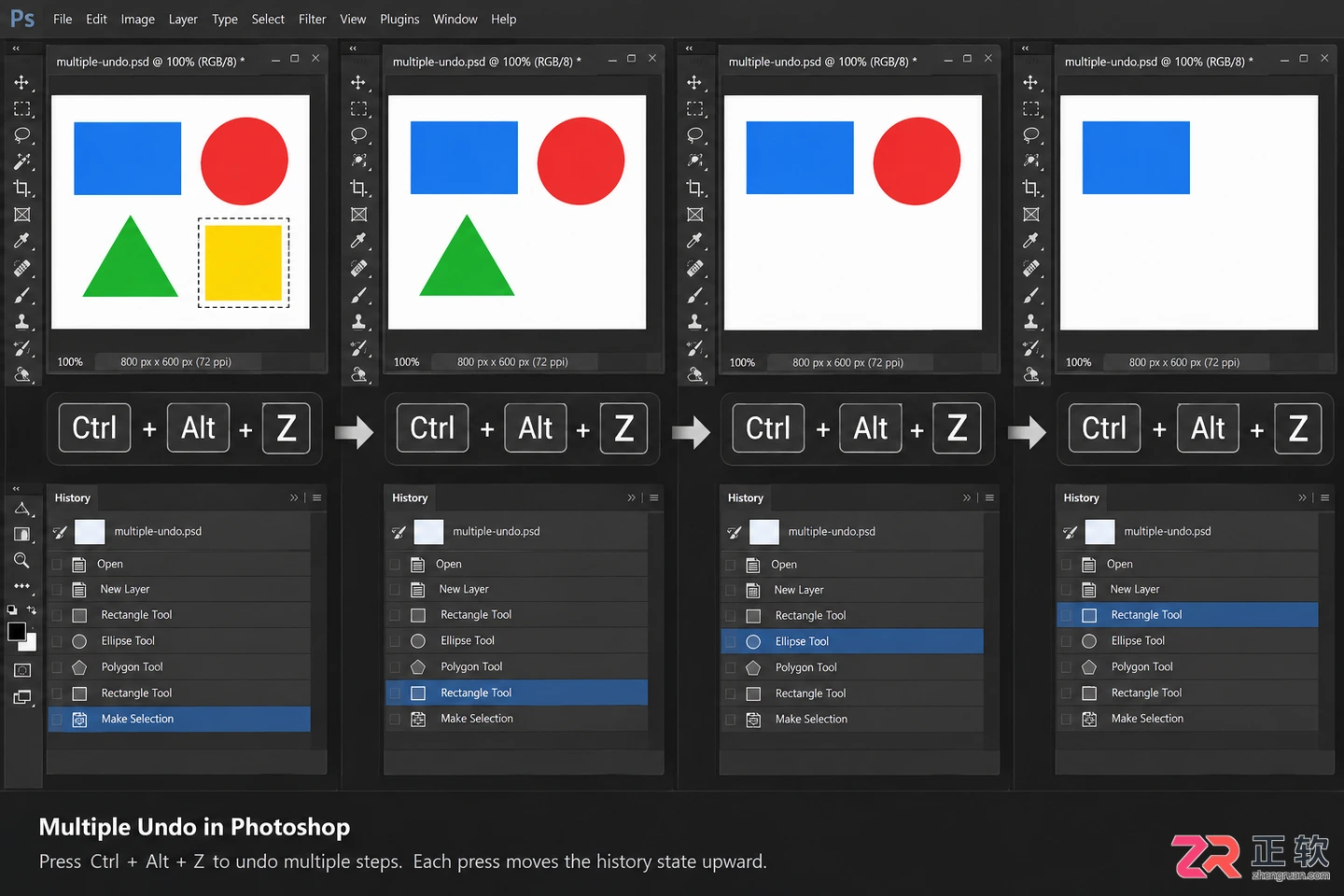Toggle checkbox beside Polygon Tool in second History
Viewport: 1344px width, 896px height.
(x=395, y=666)
